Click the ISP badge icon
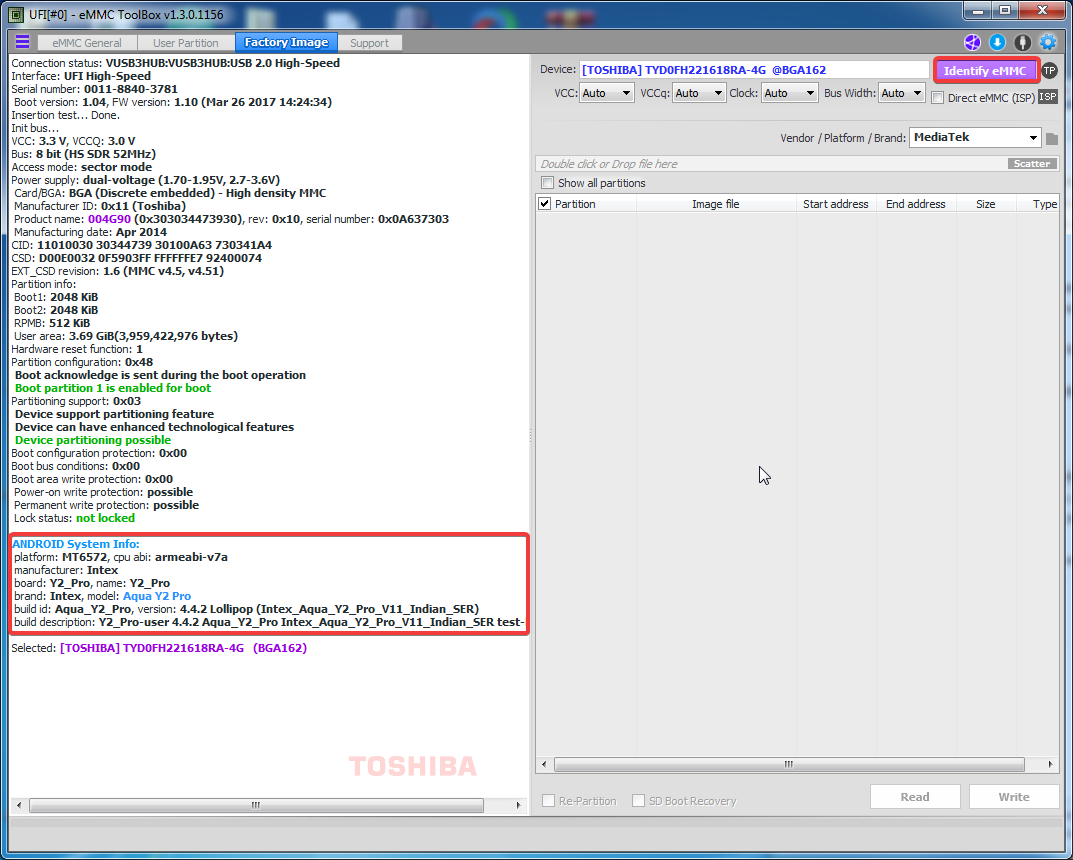The height and width of the screenshot is (860, 1073). pos(1048,97)
